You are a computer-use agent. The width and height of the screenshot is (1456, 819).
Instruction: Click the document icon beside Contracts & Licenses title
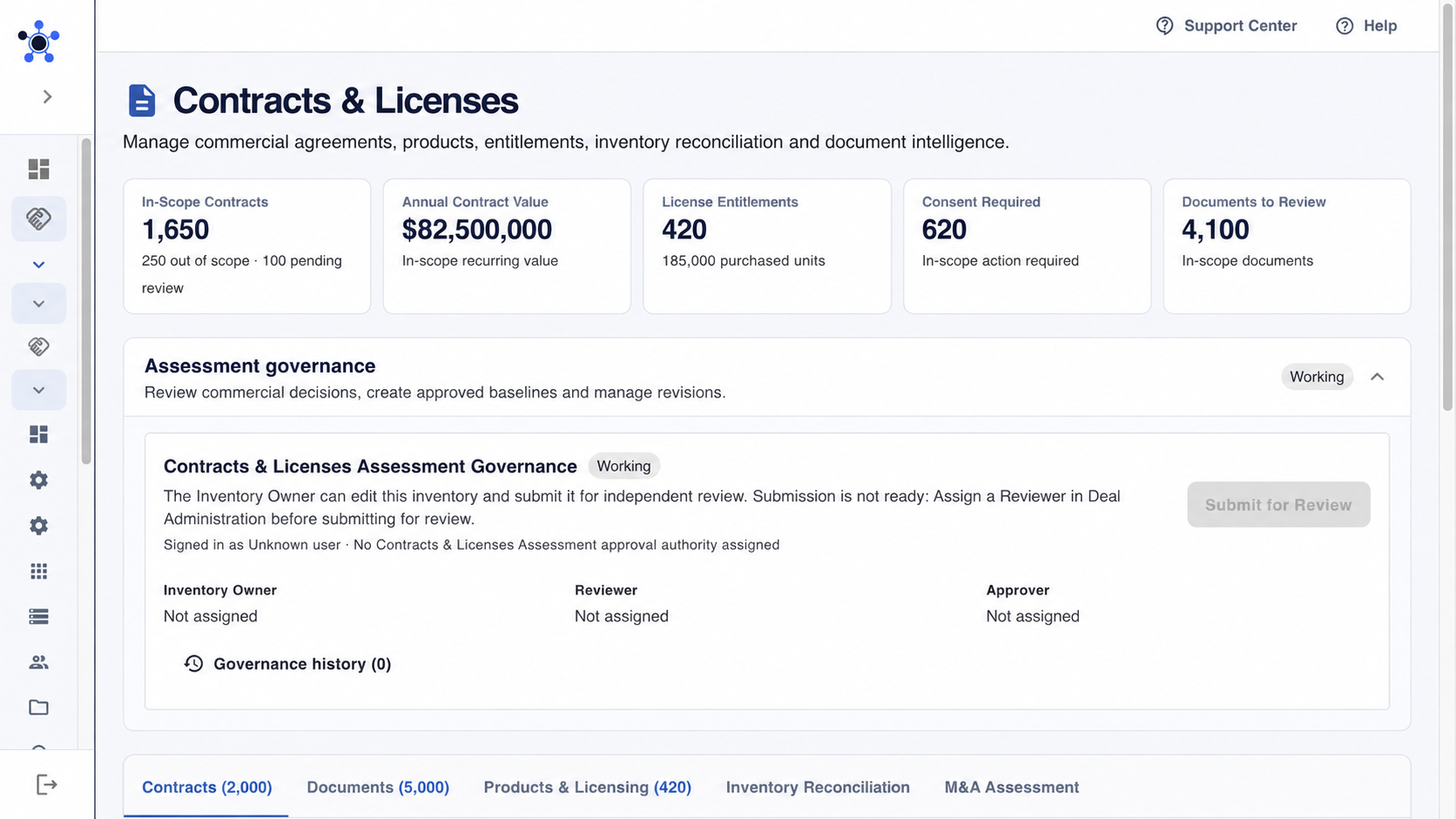tap(142, 101)
